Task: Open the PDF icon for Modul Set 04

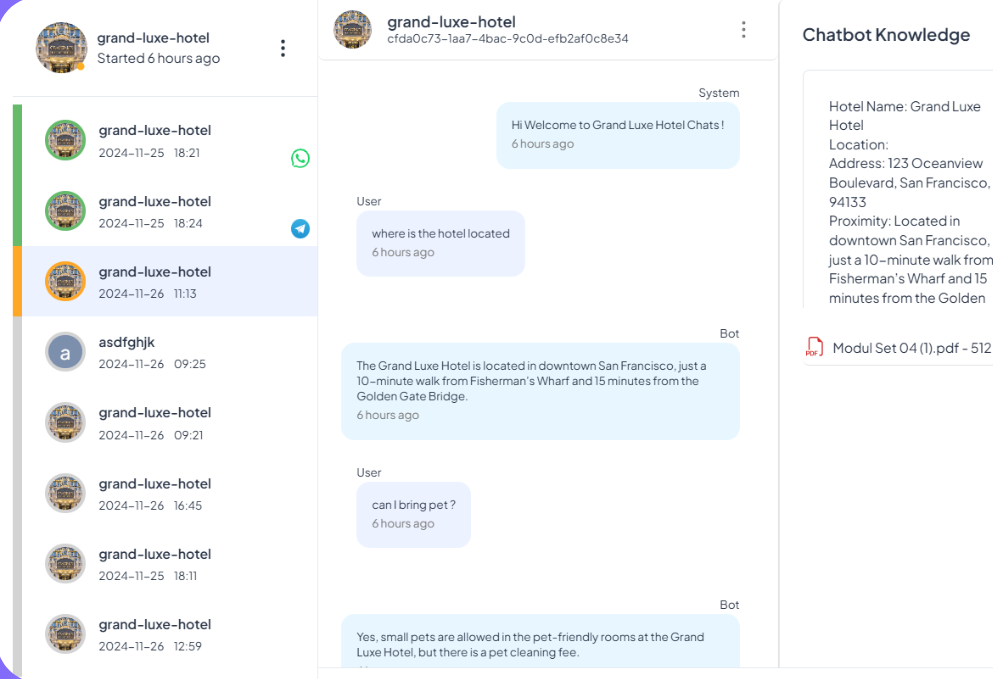Action: pyautogui.click(x=814, y=346)
